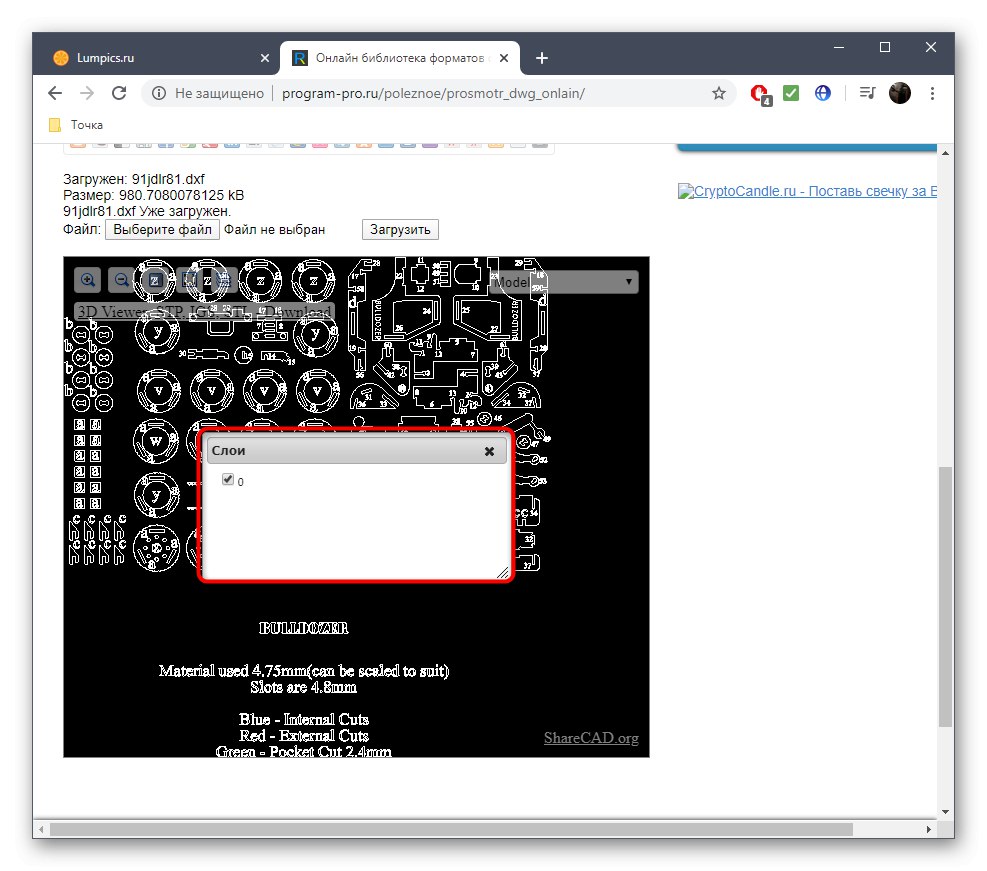Click the 'Slots are 4.8mm' drawing text
The width and height of the screenshot is (987, 871).
(x=303, y=687)
